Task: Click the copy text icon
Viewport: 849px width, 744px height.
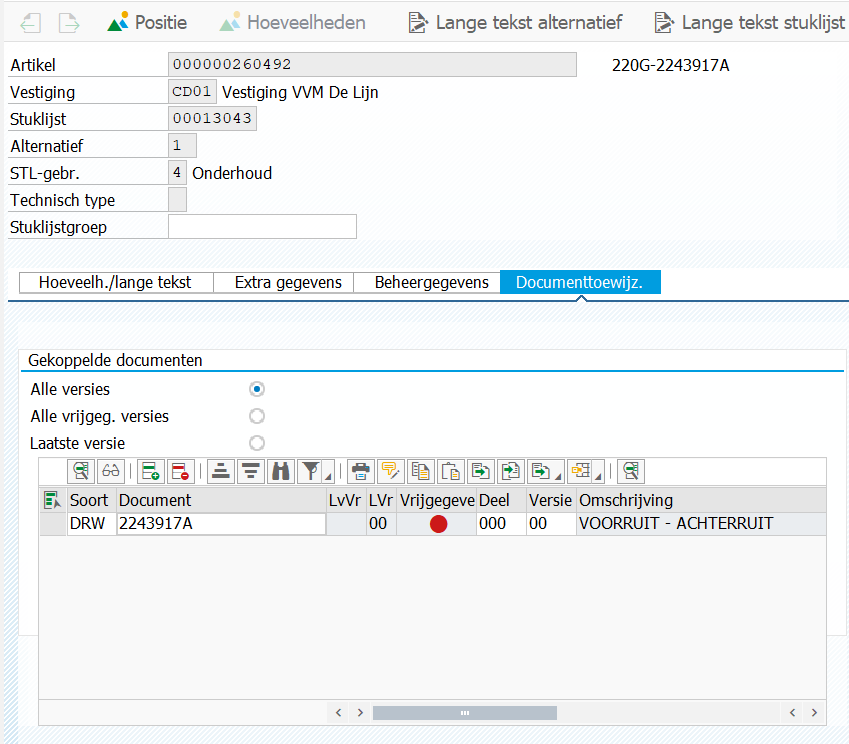Action: coord(421,471)
